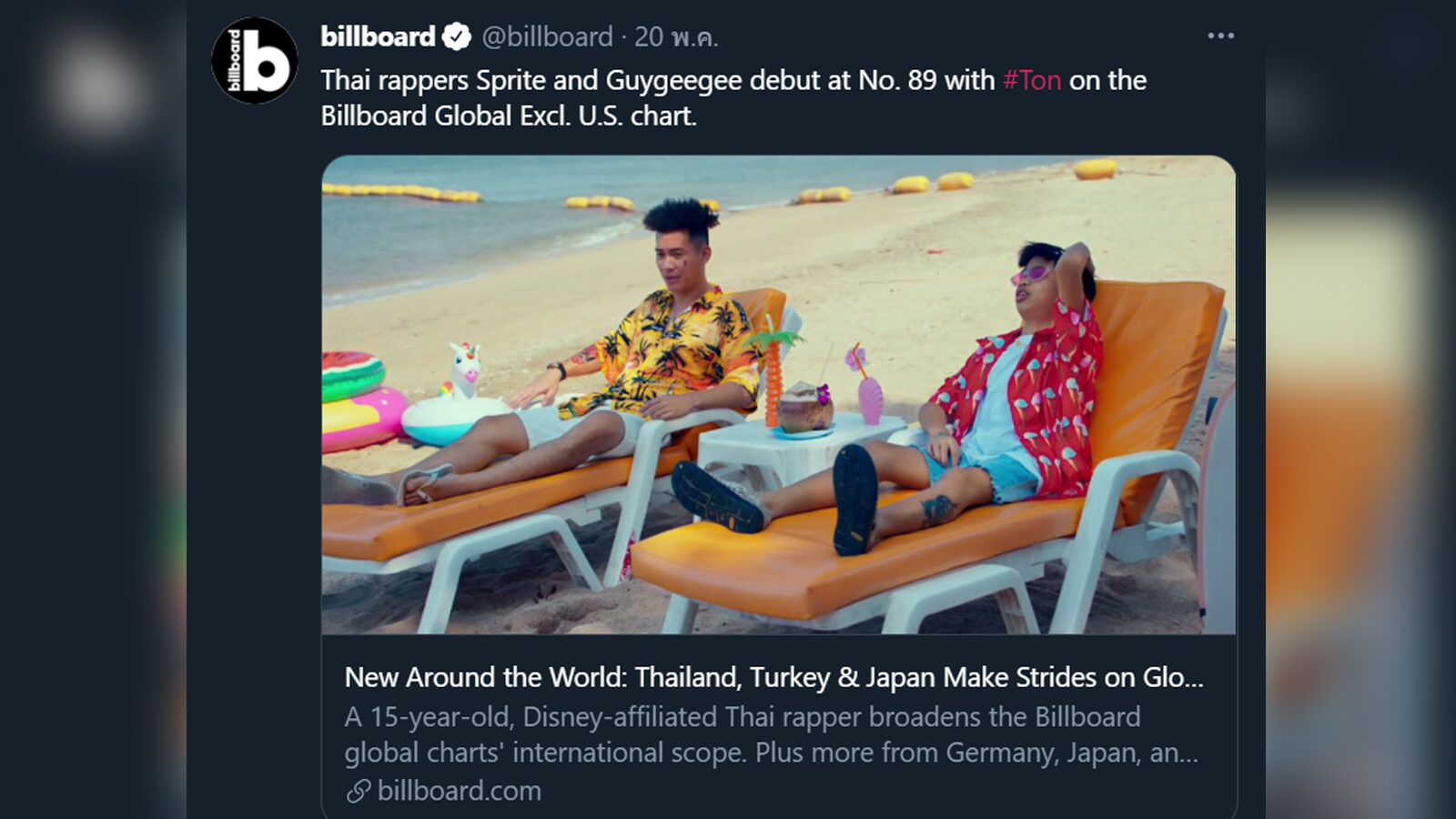1456x819 pixels.
Task: Click the man in the red shirt
Action: [1019, 391]
